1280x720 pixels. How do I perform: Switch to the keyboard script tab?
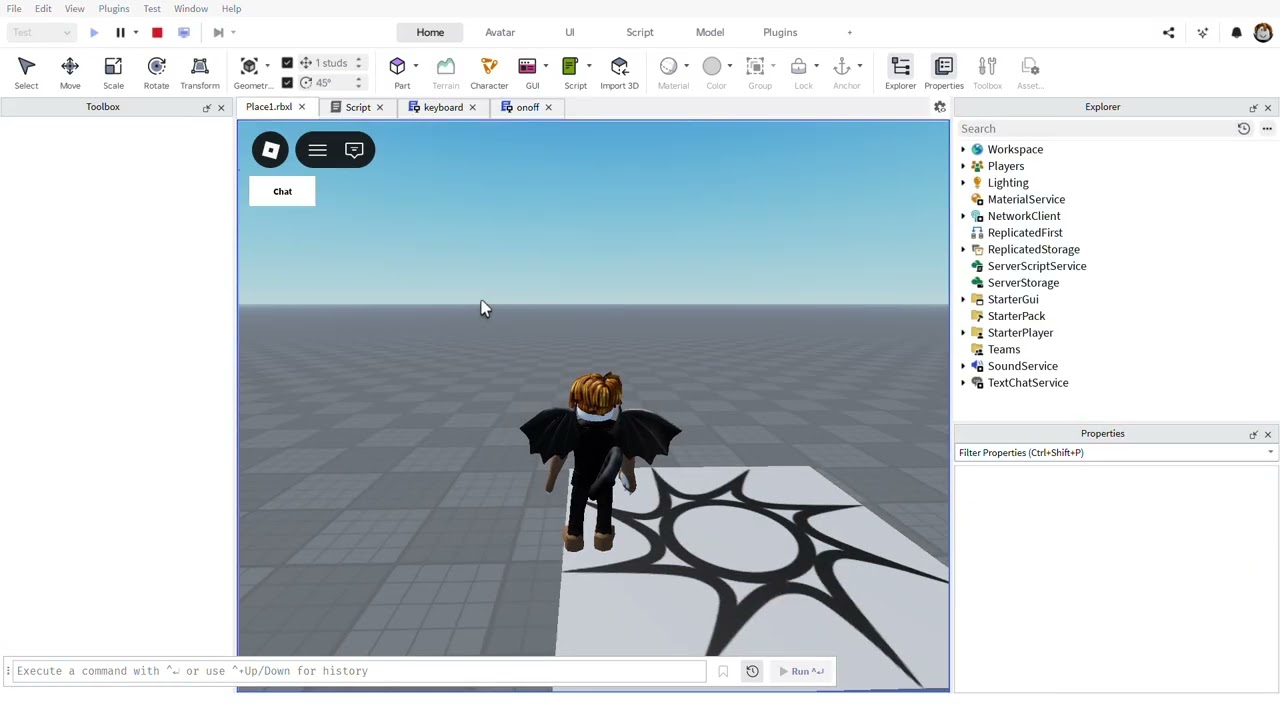pyautogui.click(x=443, y=107)
